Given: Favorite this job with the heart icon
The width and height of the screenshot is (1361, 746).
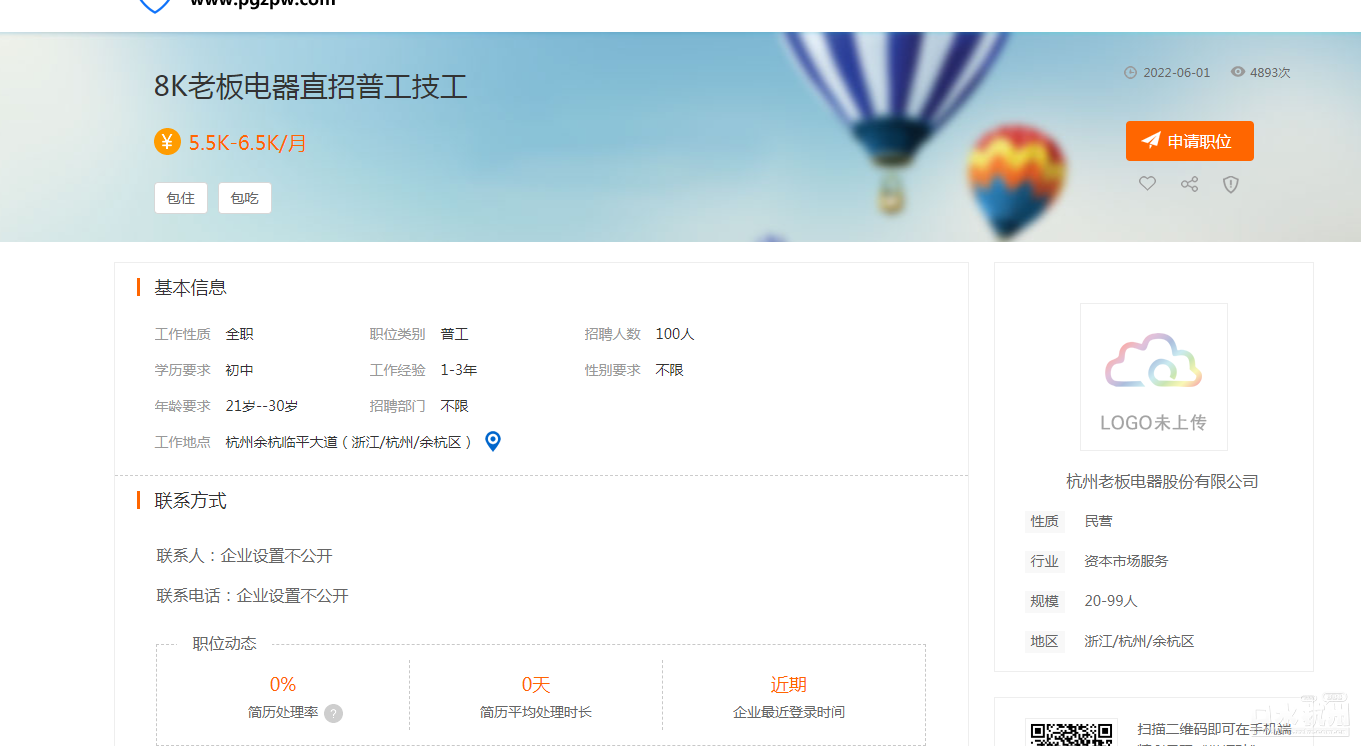Looking at the screenshot, I should point(1147,184).
